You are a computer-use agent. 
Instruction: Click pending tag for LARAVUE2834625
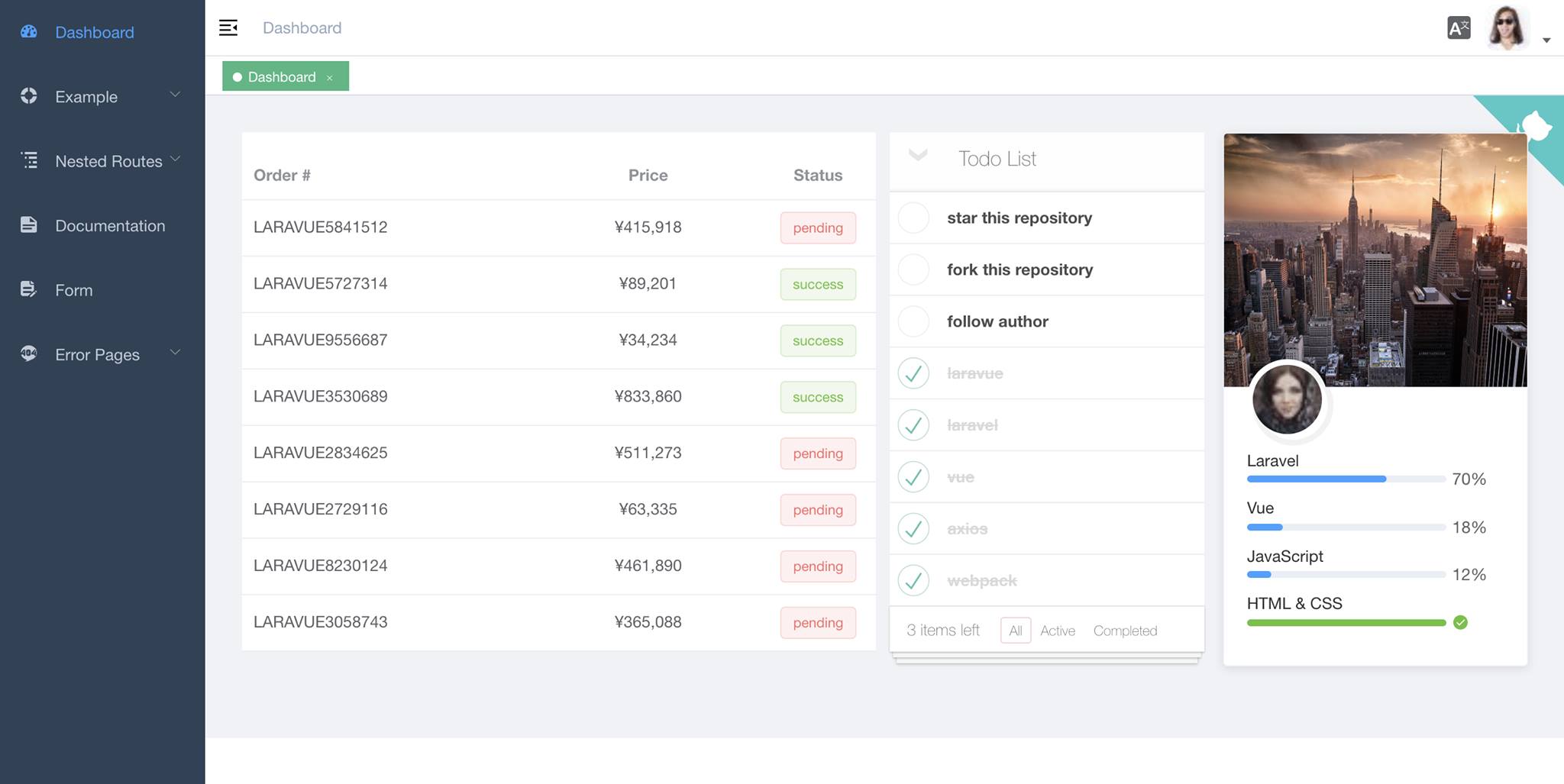(x=818, y=453)
